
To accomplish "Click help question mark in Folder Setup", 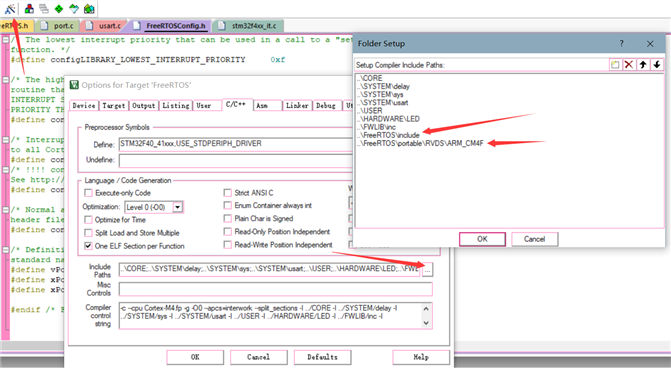I will 621,44.
